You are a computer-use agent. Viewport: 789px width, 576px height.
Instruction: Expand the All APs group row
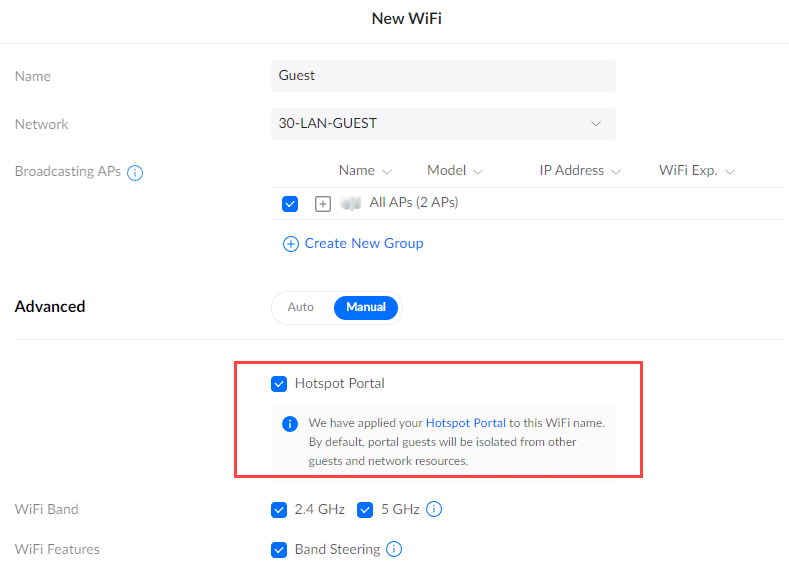pos(323,203)
